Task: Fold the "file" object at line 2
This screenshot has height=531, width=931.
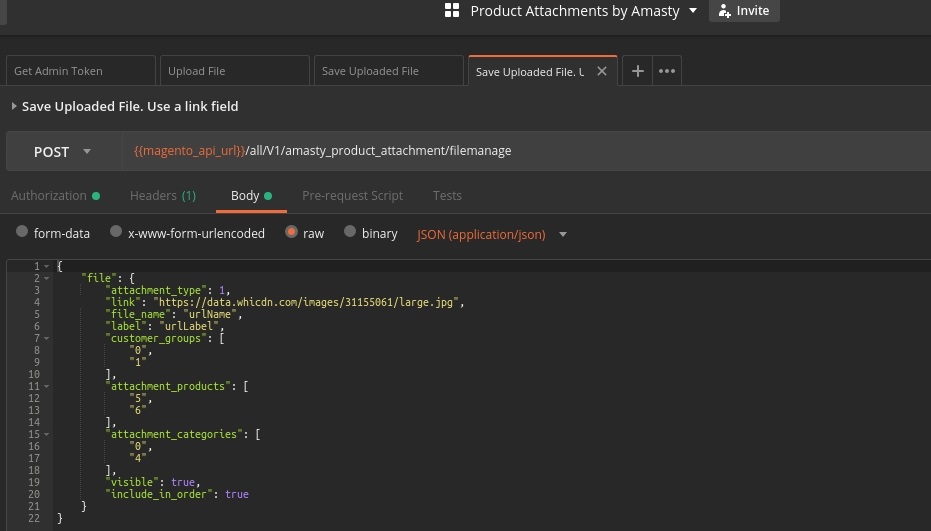Action: click(47, 278)
